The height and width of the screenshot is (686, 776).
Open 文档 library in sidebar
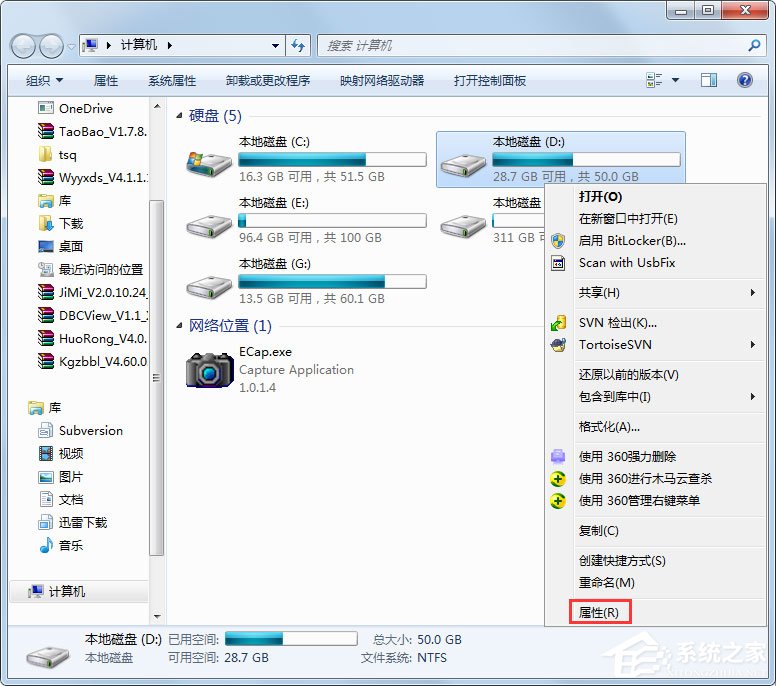[60, 499]
